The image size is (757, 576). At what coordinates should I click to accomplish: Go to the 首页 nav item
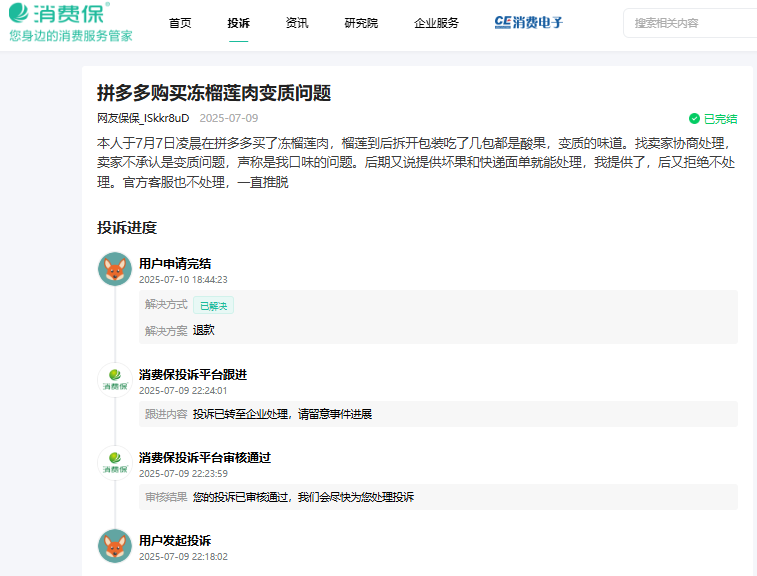(x=180, y=23)
